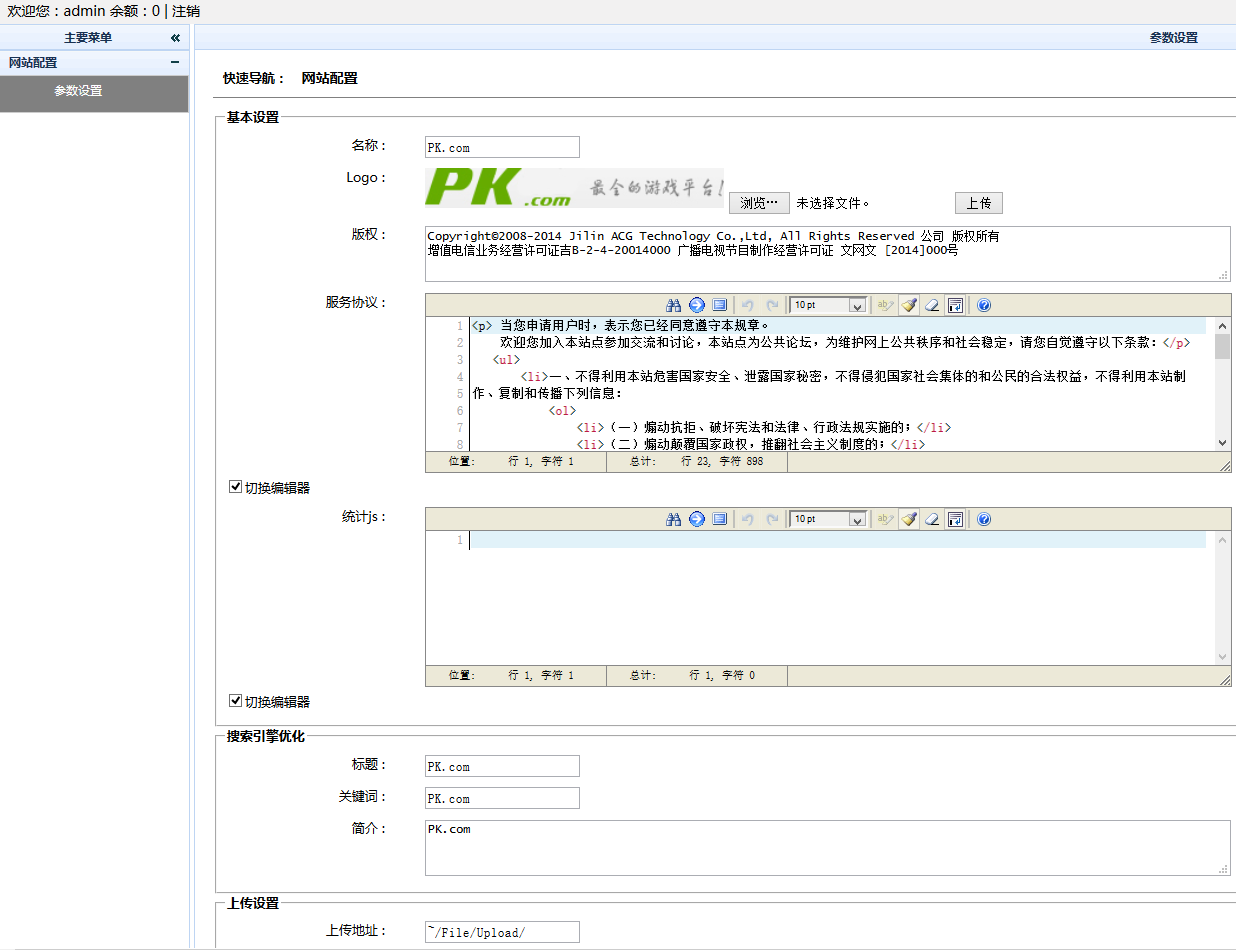Viewport: 1236px width, 950px height.
Task: Click the PK.com logo image
Action: [574, 187]
